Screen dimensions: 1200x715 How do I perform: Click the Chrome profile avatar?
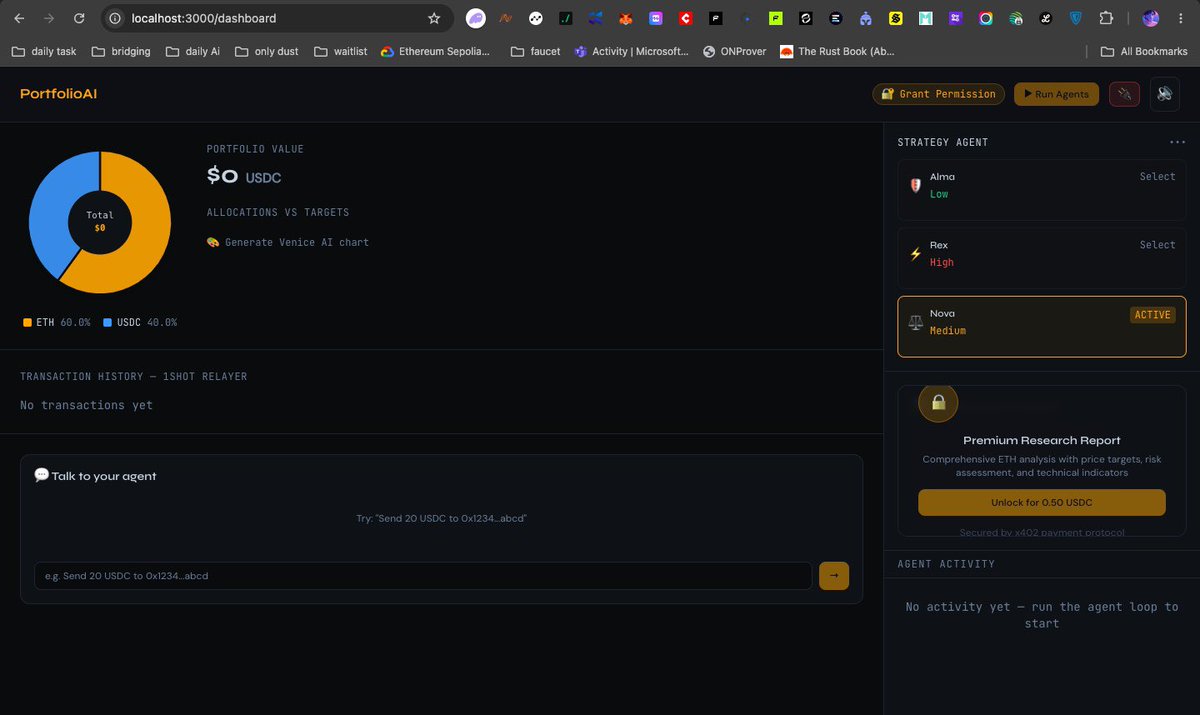[x=1151, y=18]
